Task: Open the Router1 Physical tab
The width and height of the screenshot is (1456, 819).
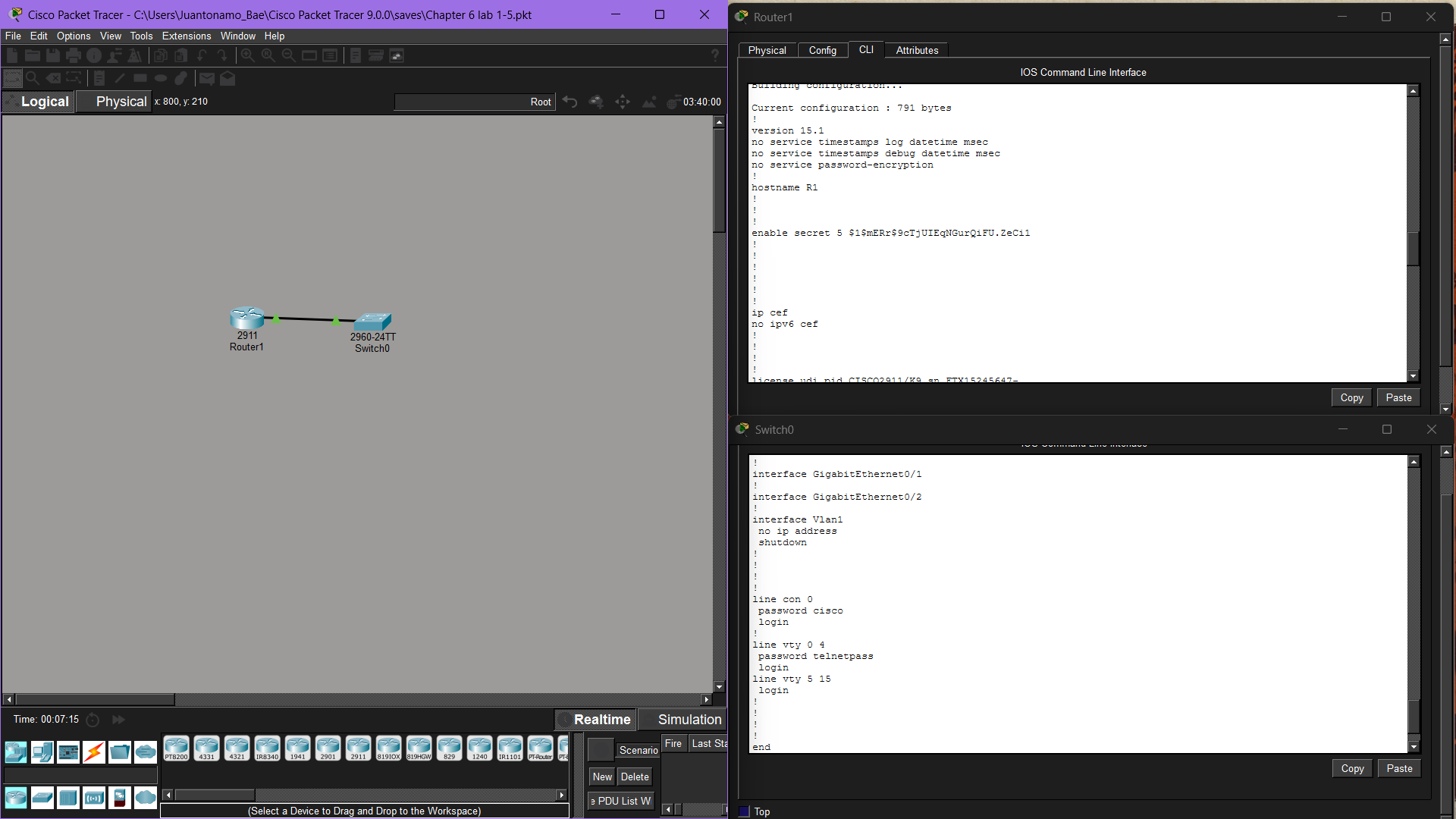Action: point(767,50)
